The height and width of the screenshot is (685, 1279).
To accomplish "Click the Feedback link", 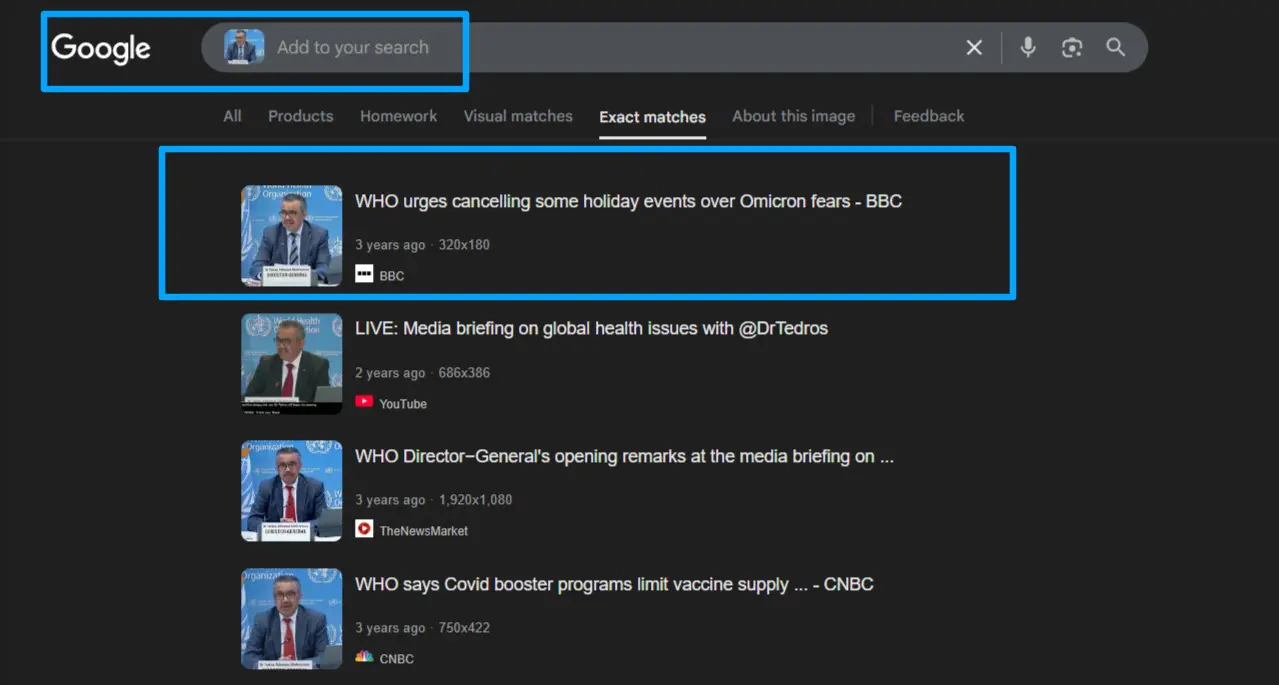I will click(929, 116).
